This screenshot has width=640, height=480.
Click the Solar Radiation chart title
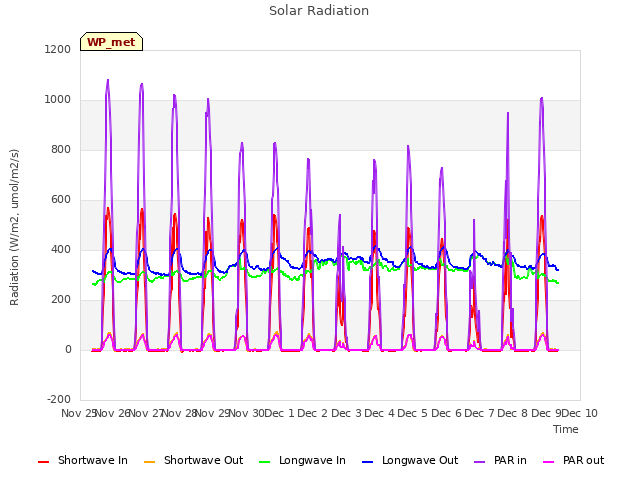tap(319, 11)
